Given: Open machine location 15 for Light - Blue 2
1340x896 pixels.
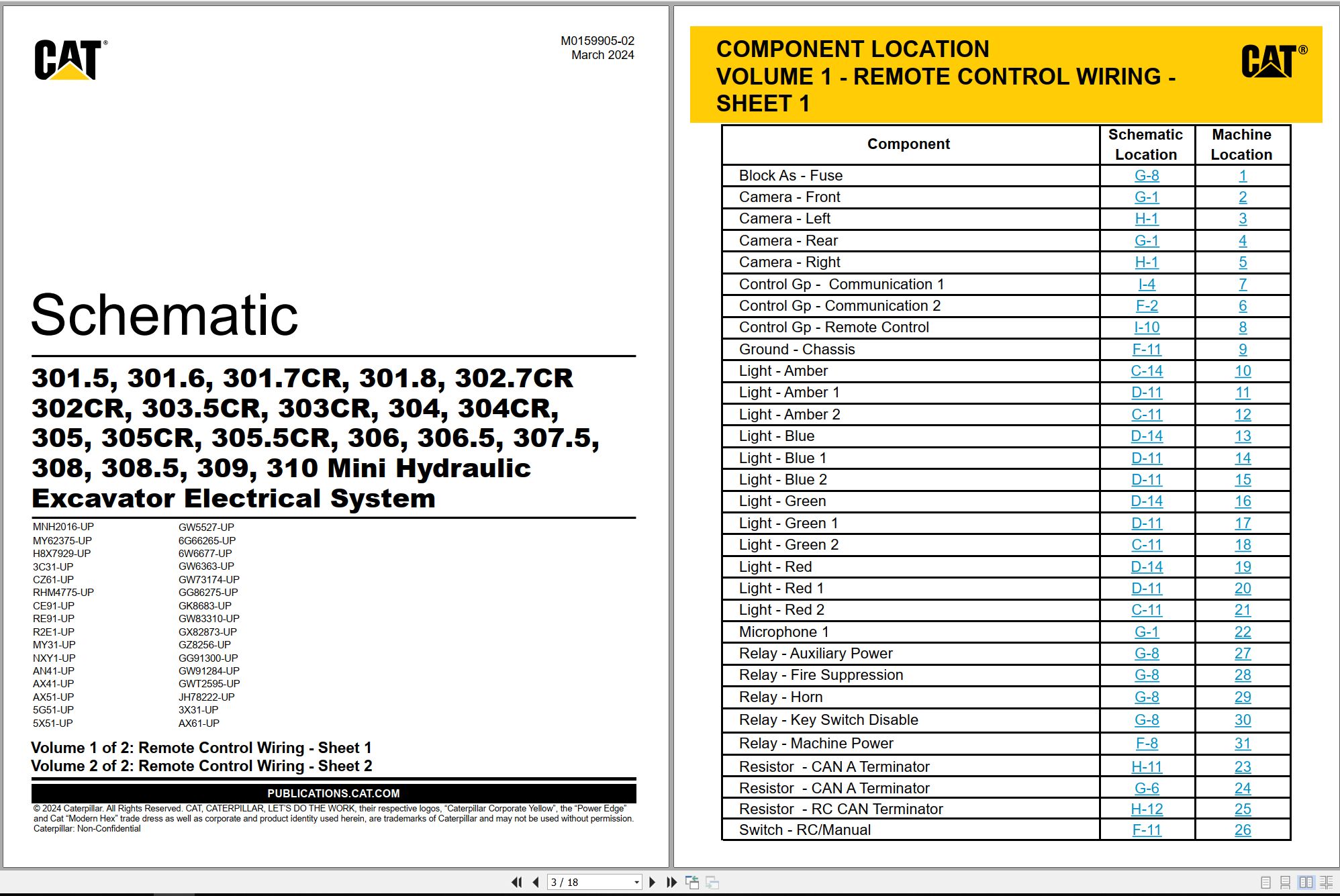Looking at the screenshot, I should pos(1243,479).
